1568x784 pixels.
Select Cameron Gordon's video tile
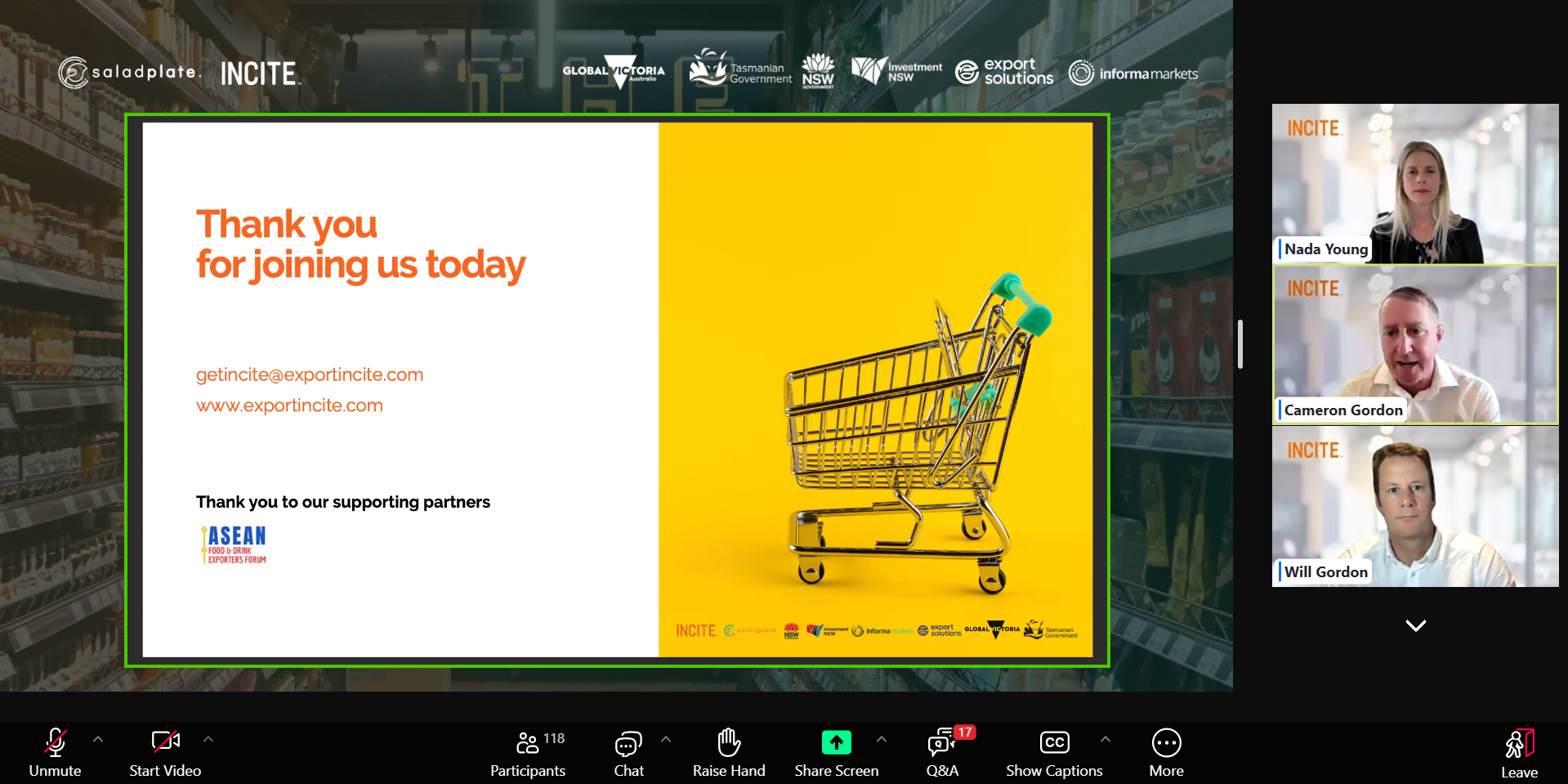(x=1415, y=344)
